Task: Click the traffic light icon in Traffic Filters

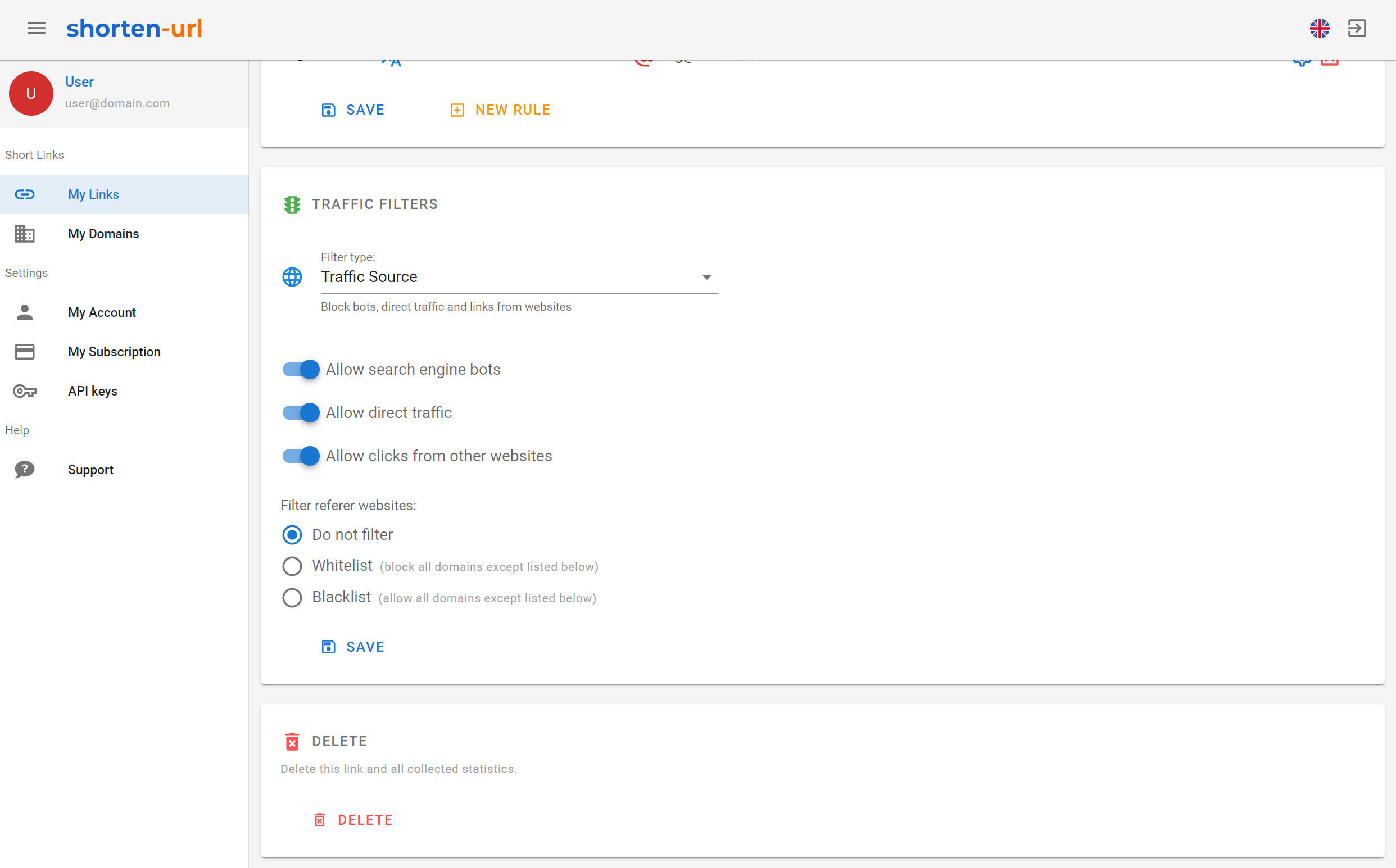Action: (x=292, y=204)
